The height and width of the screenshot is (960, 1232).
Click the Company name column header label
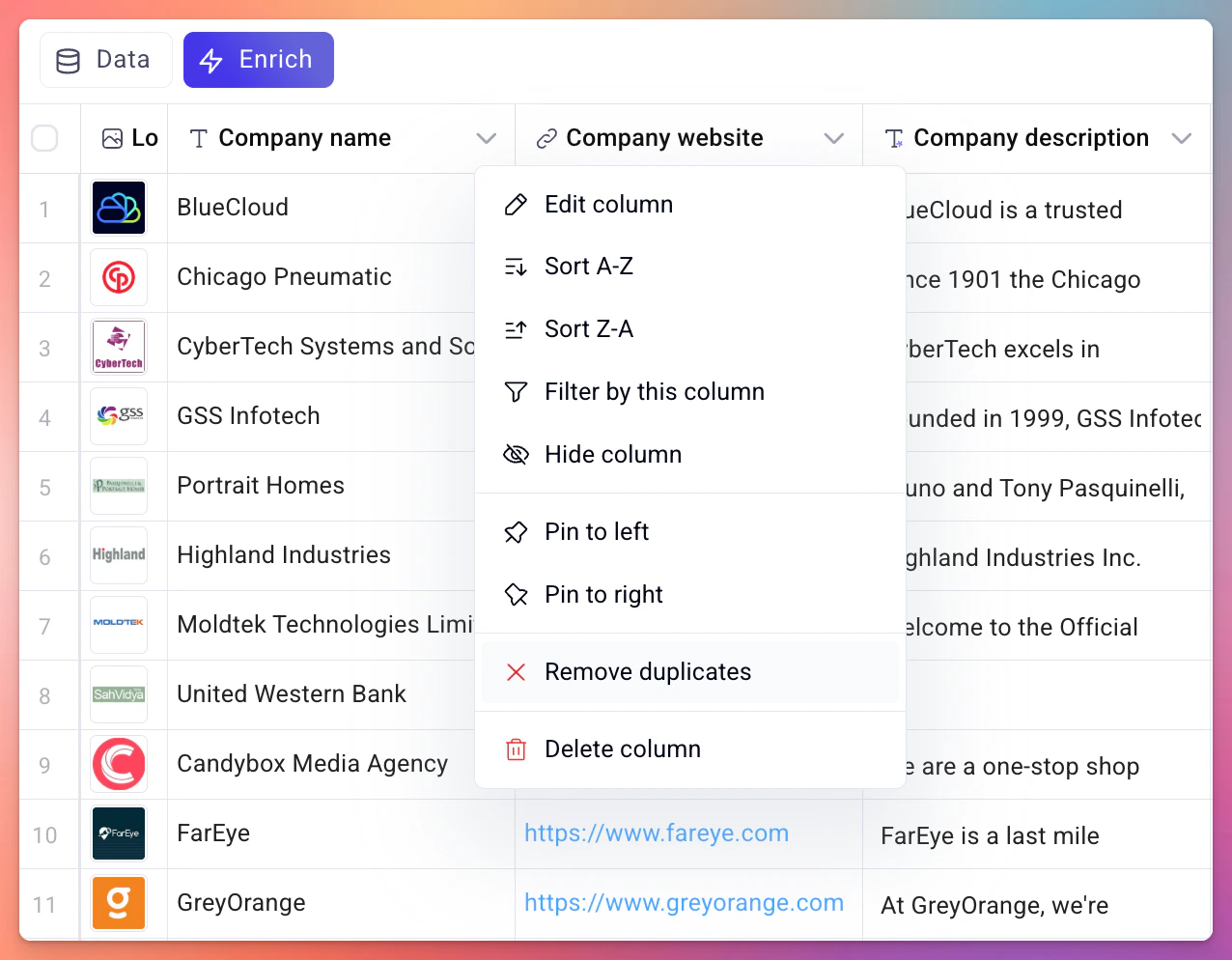[305, 139]
